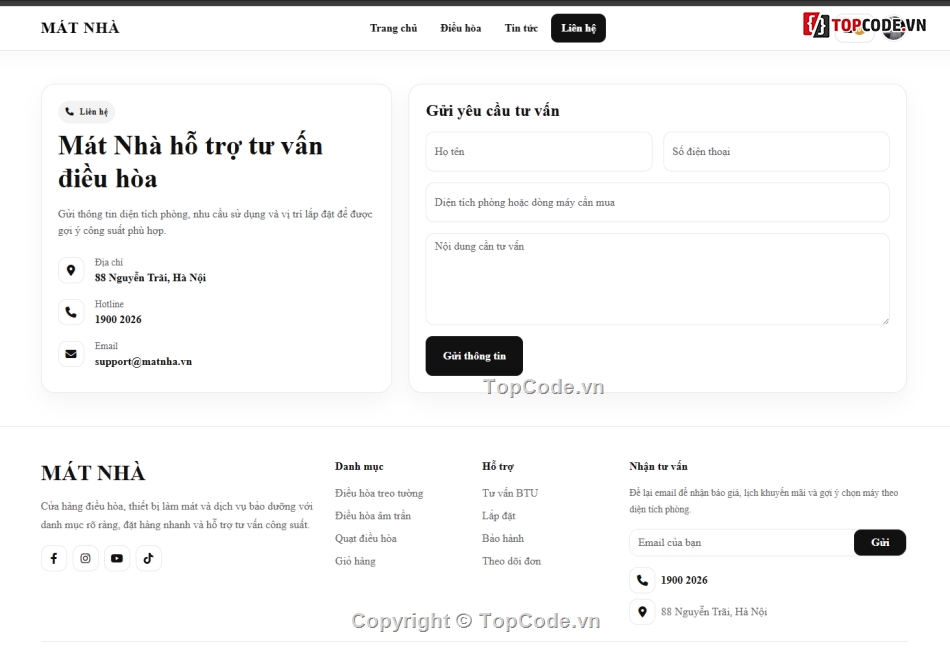950x653 pixels.
Task: Open the Điều hòa navigation item
Action: pos(461,28)
